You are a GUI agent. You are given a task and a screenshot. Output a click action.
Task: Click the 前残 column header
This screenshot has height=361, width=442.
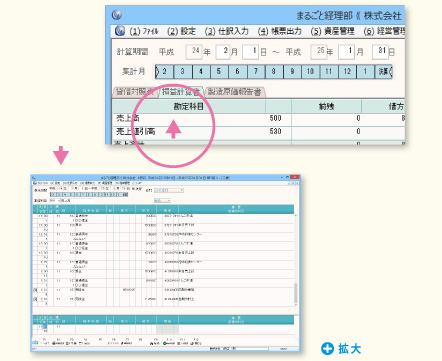pos(326,106)
